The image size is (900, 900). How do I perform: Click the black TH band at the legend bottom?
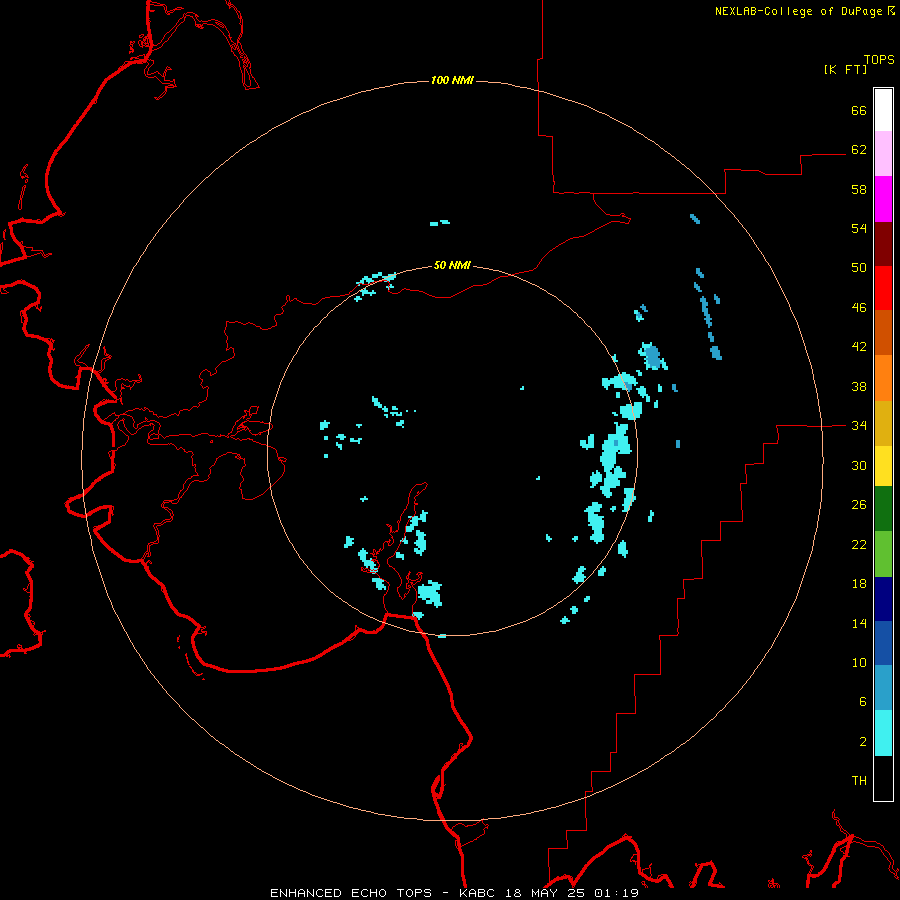point(883,778)
